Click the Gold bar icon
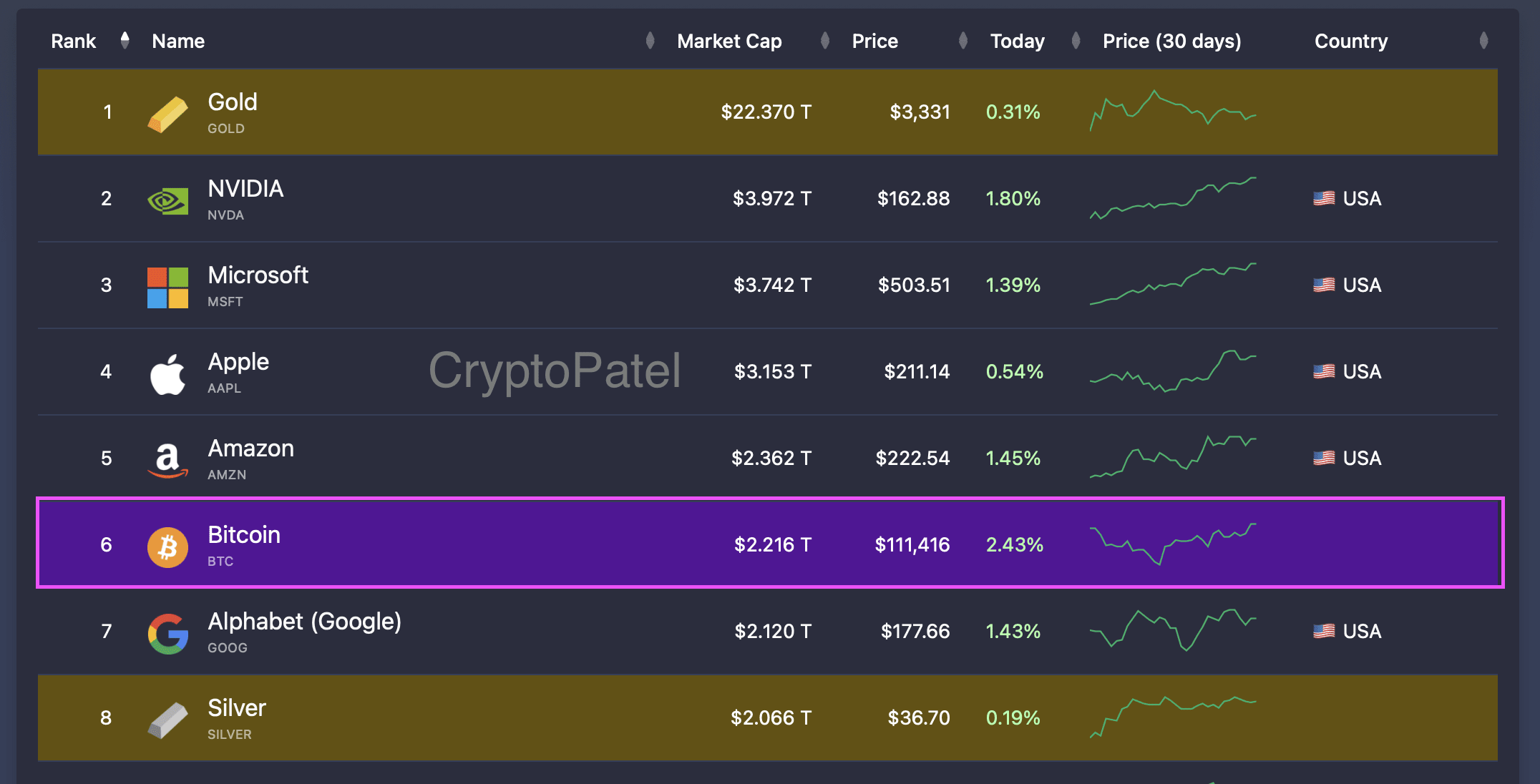The width and height of the screenshot is (1540, 784). click(x=167, y=114)
